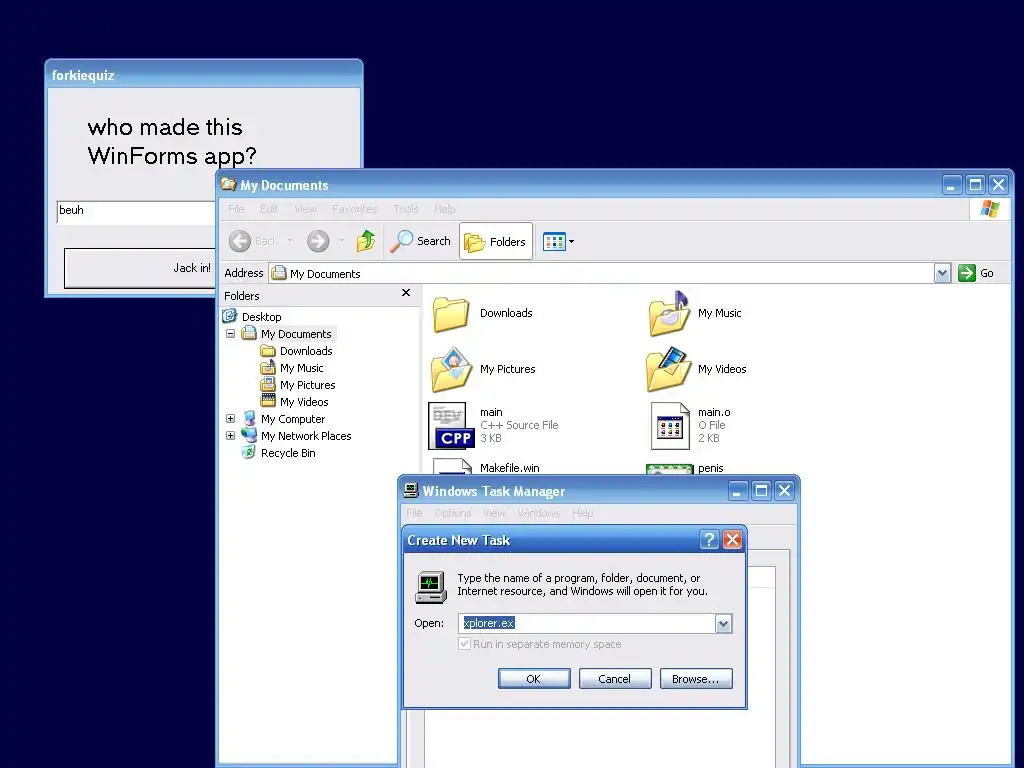Screen dimensions: 1024x768
Task: Select My Pictures in folder tree
Action: click(307, 385)
